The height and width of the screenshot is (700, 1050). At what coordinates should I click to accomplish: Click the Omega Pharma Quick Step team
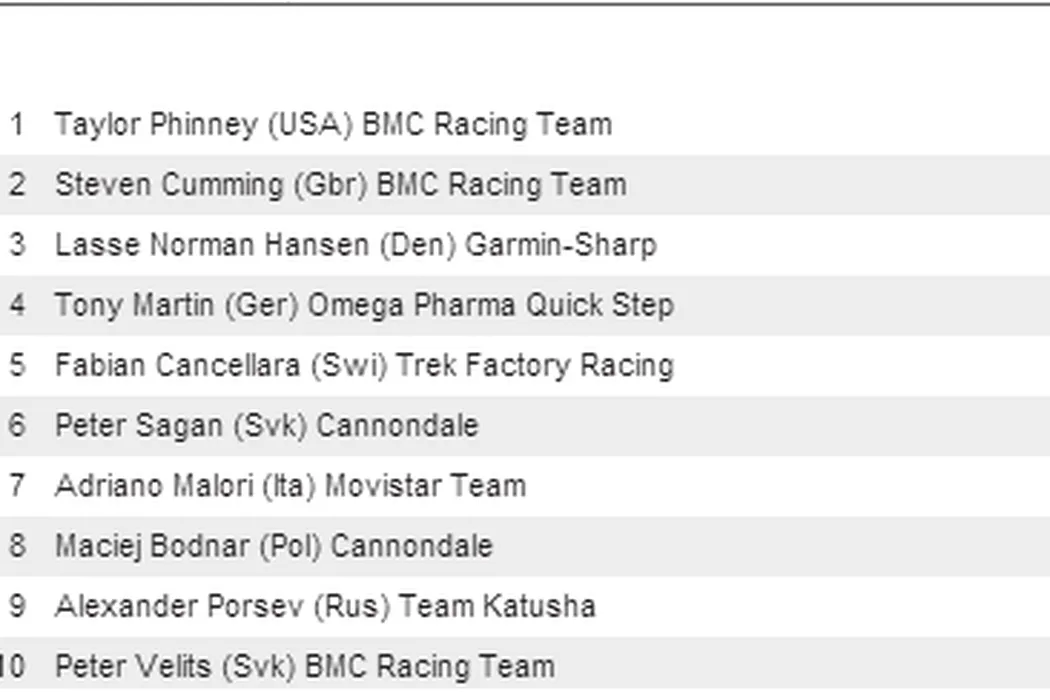[490, 305]
